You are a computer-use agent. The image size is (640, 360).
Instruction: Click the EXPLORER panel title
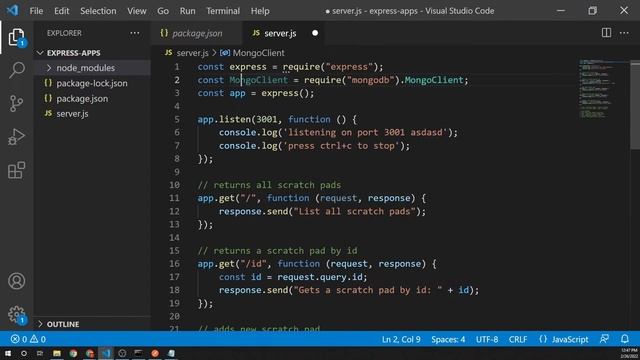tap(64, 33)
